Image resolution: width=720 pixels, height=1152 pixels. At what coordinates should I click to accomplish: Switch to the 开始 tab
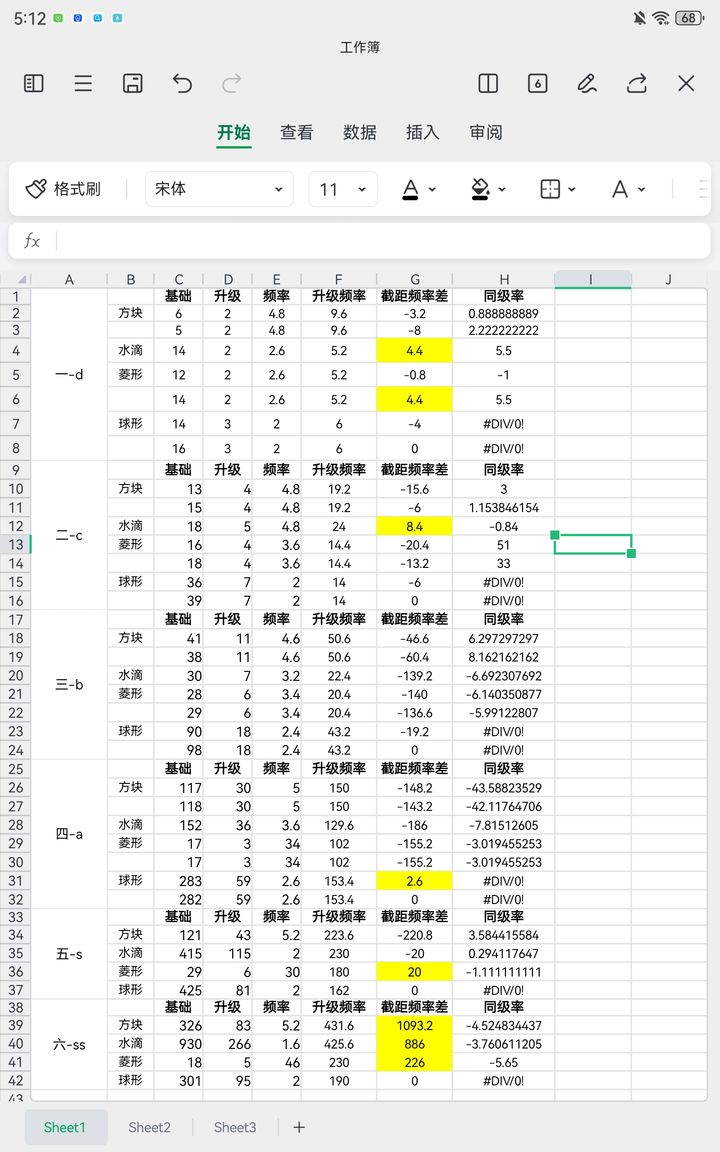pos(234,132)
